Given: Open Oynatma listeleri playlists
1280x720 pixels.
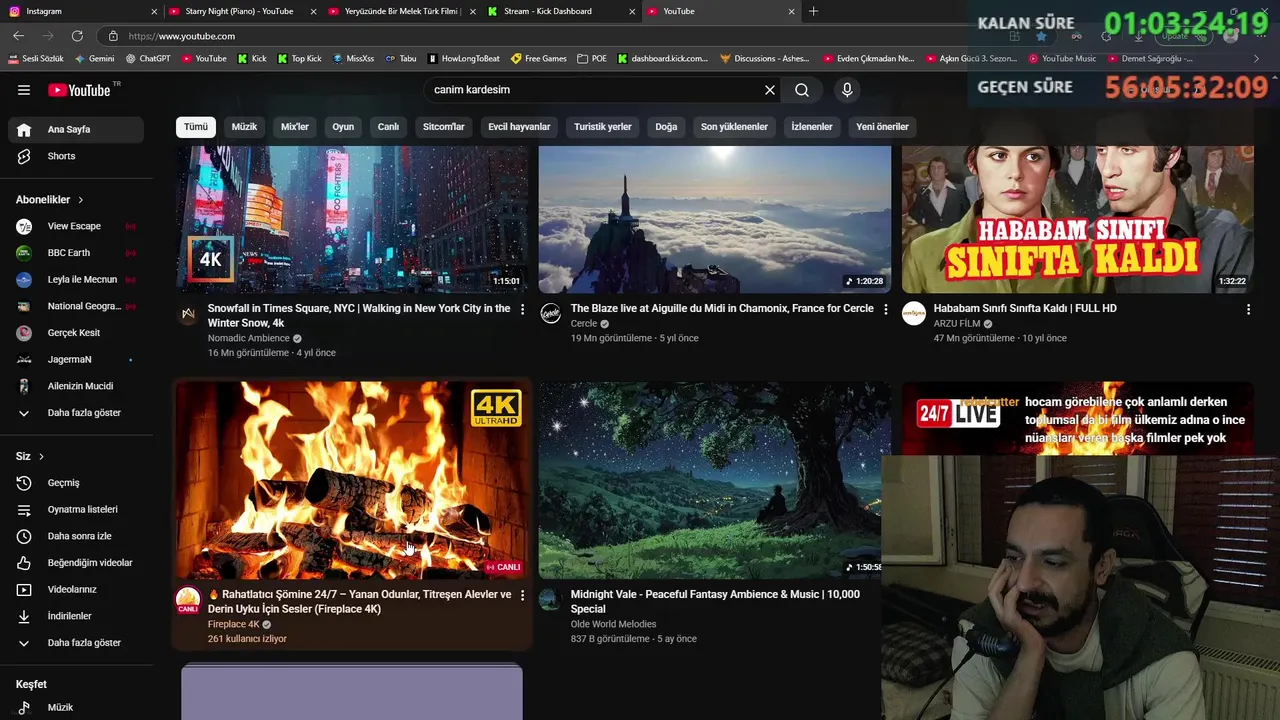Looking at the screenshot, I should [x=76, y=509].
